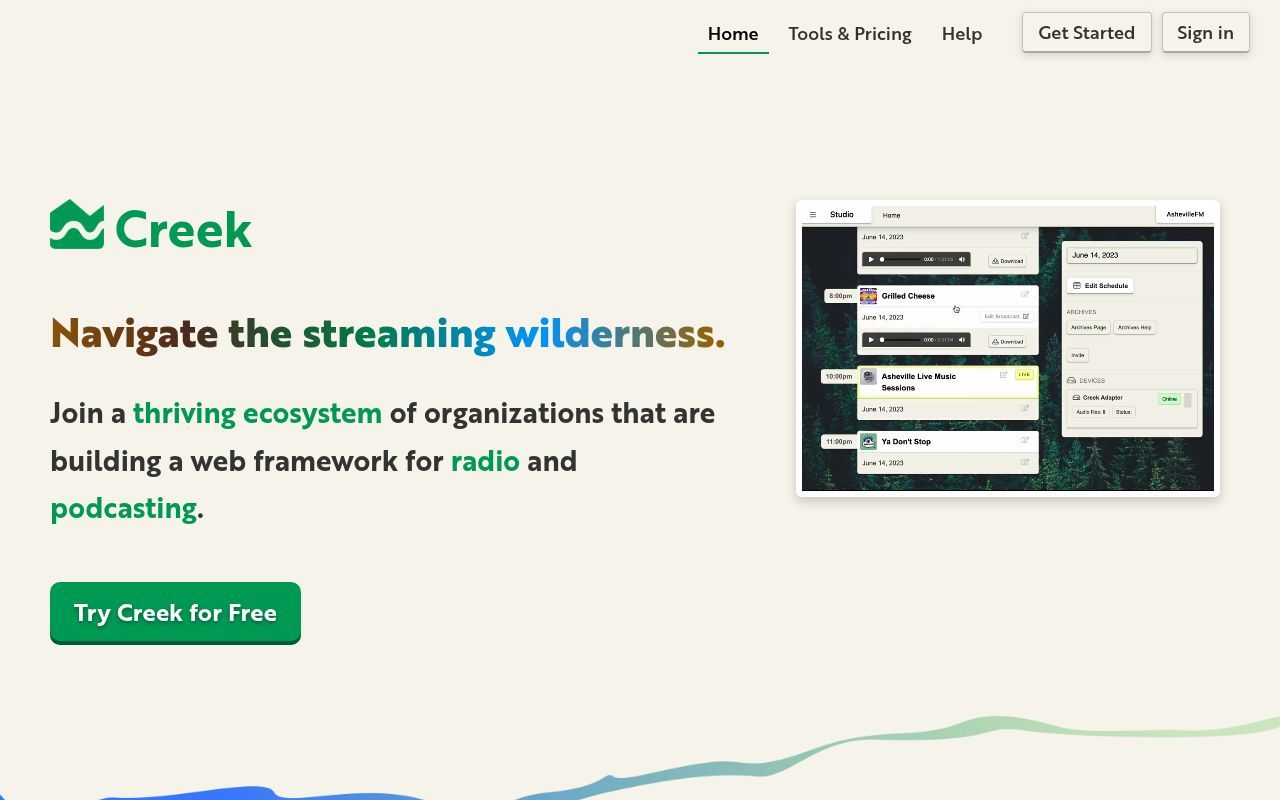Click the Status button under Creek Adapter
Viewport: 1280px width, 800px height.
tap(1124, 412)
